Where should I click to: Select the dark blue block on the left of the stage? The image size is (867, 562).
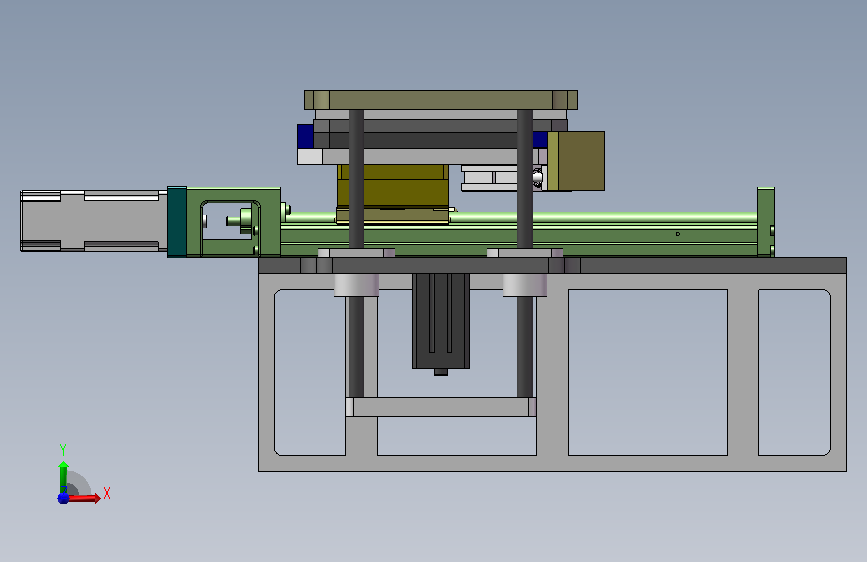(x=305, y=136)
